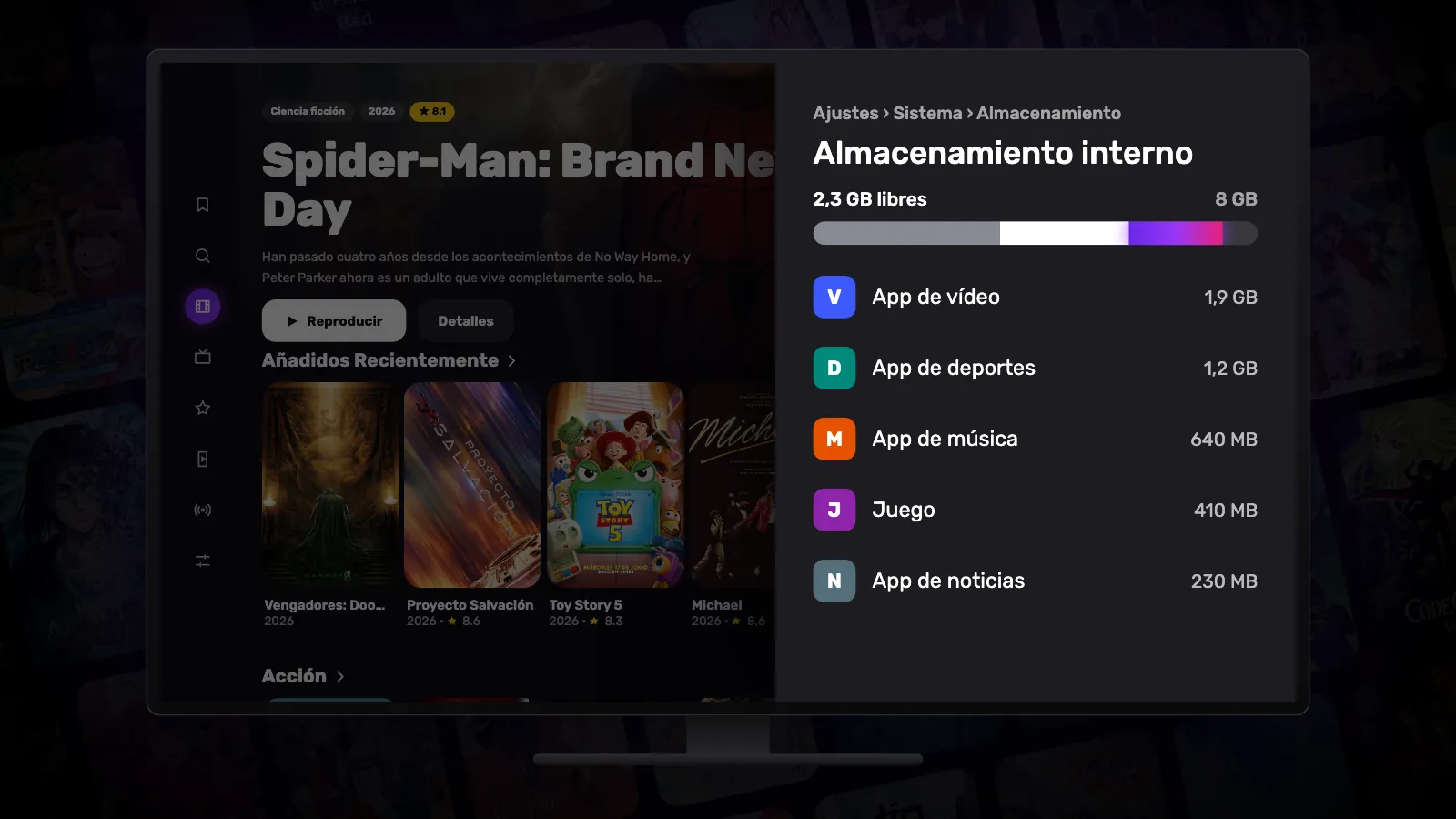Image resolution: width=1456 pixels, height=819 pixels.
Task: Click the internal storage usage bar
Action: click(x=1036, y=233)
